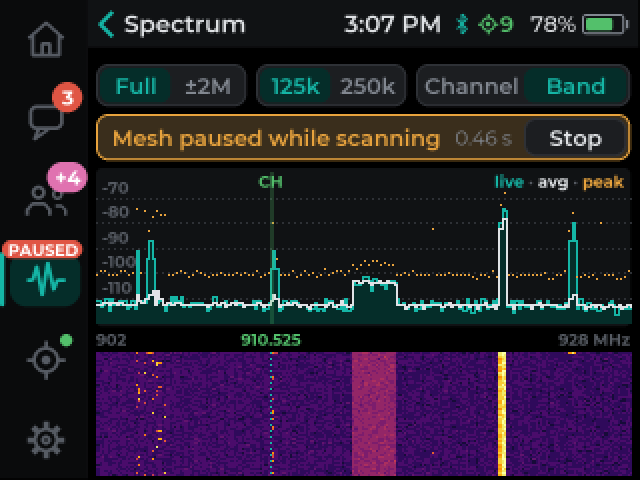640x480 pixels.
Task: Click the 78% battery percentage
Action: point(553,24)
